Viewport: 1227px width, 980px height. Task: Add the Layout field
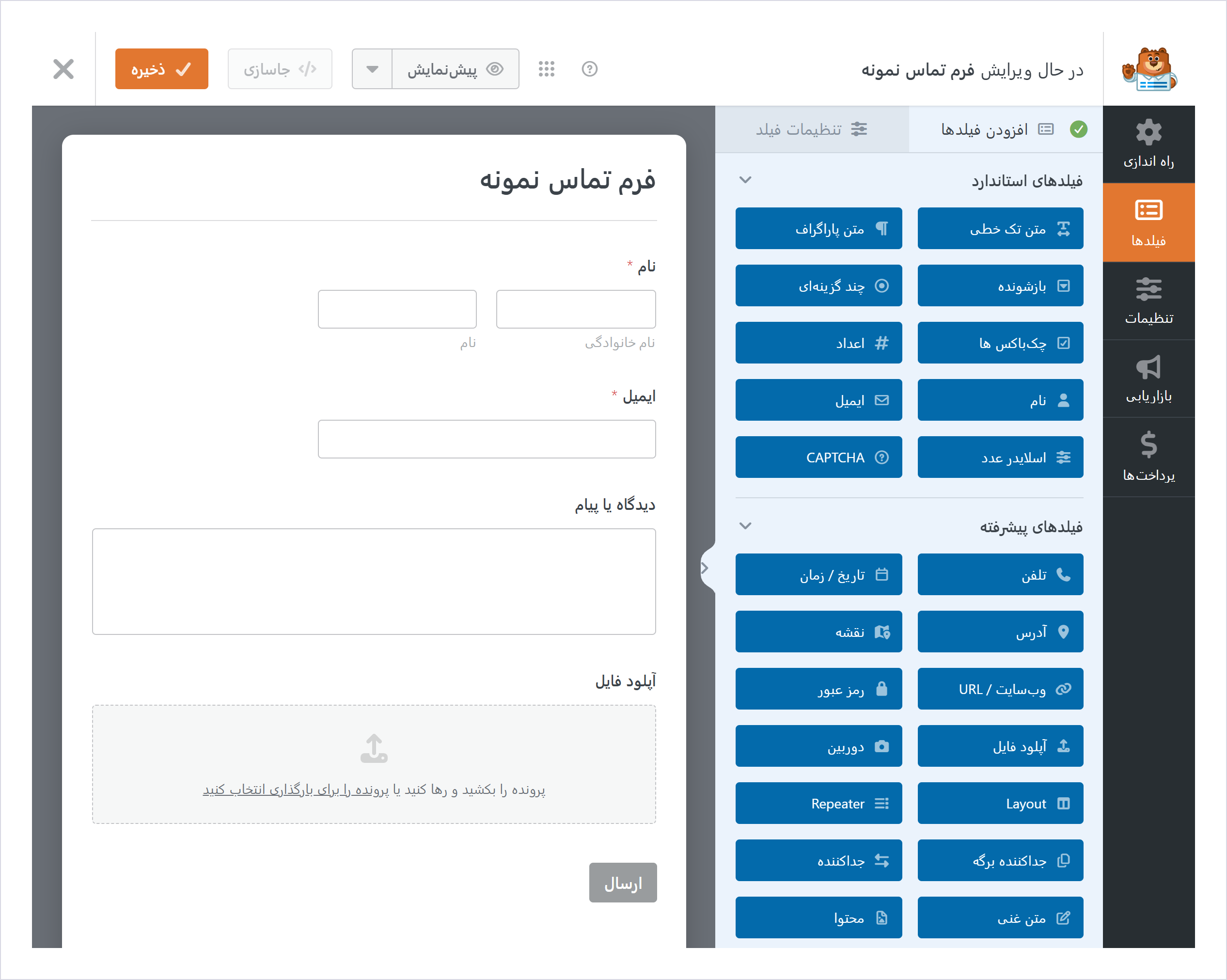tap(1000, 803)
